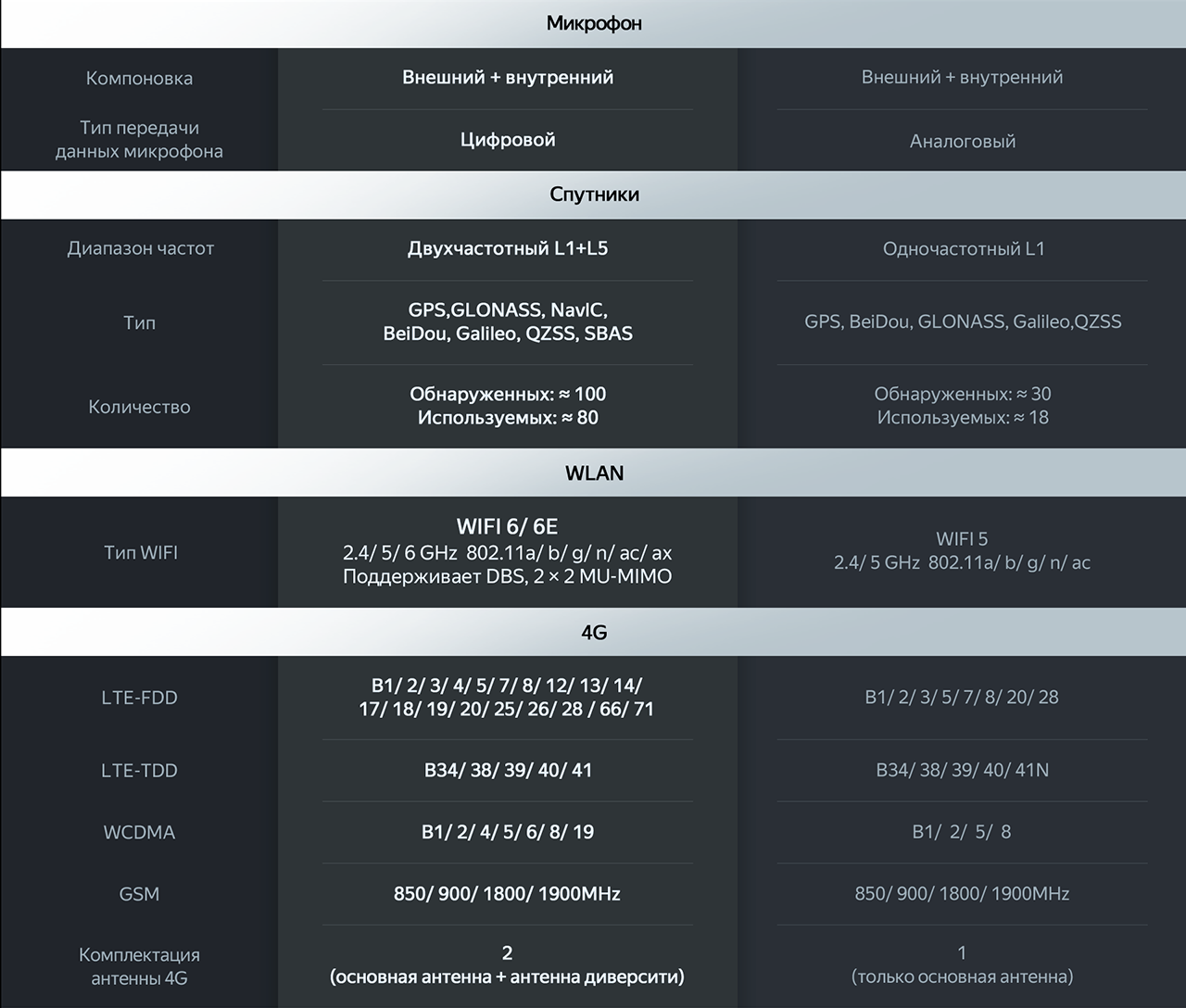Select the Одночастотный L1 value

[x=964, y=249]
